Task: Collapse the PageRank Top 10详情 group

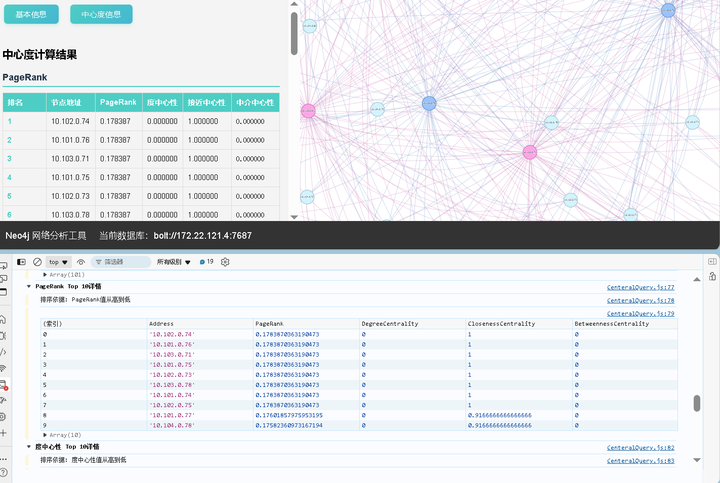Action: pyautogui.click(x=29, y=286)
